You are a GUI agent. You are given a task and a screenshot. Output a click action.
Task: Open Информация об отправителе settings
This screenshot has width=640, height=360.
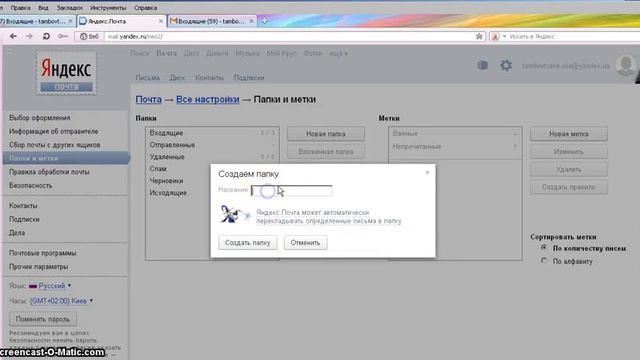coord(53,131)
